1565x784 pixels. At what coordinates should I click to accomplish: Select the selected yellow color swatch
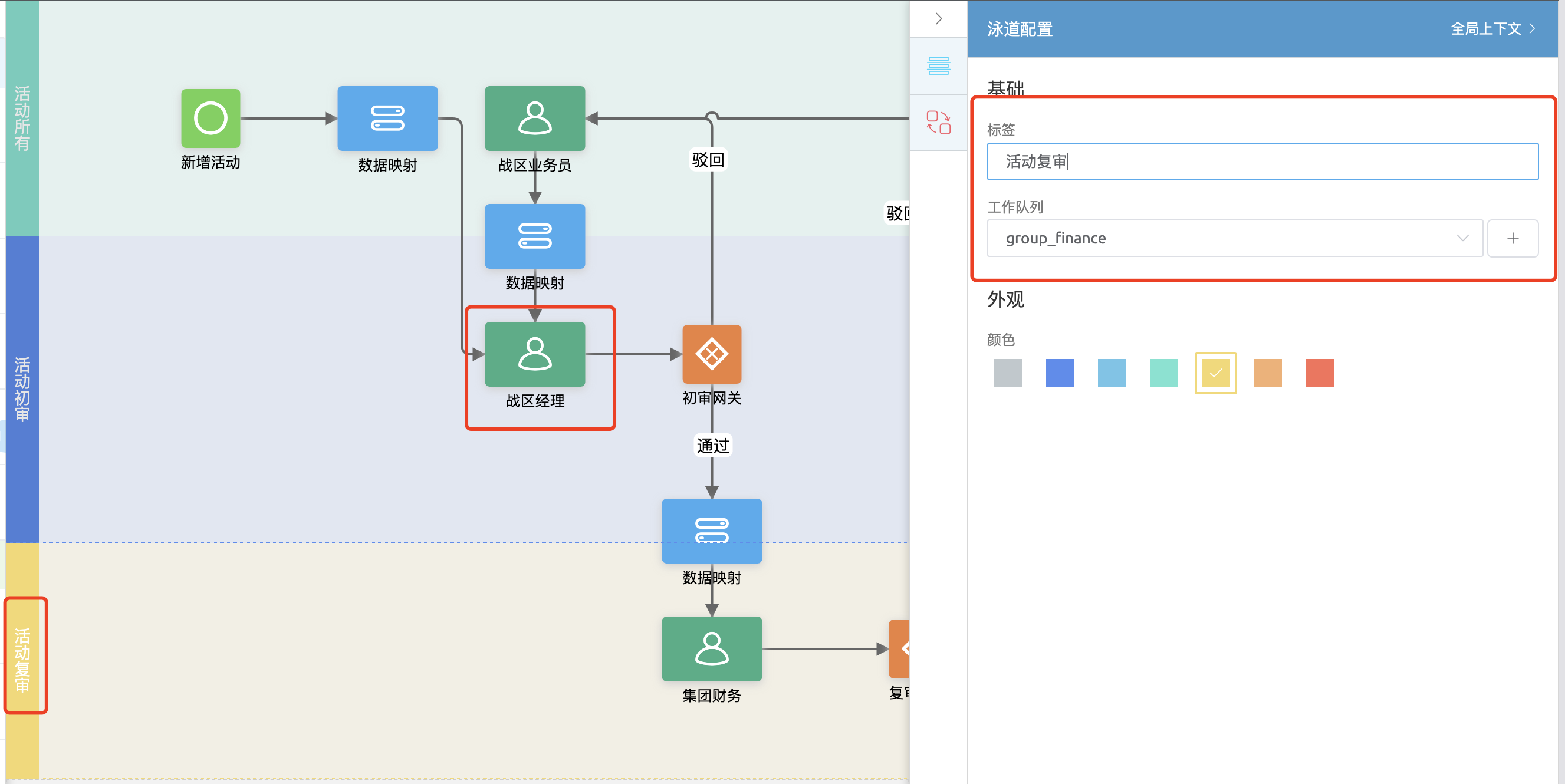[x=1215, y=373]
